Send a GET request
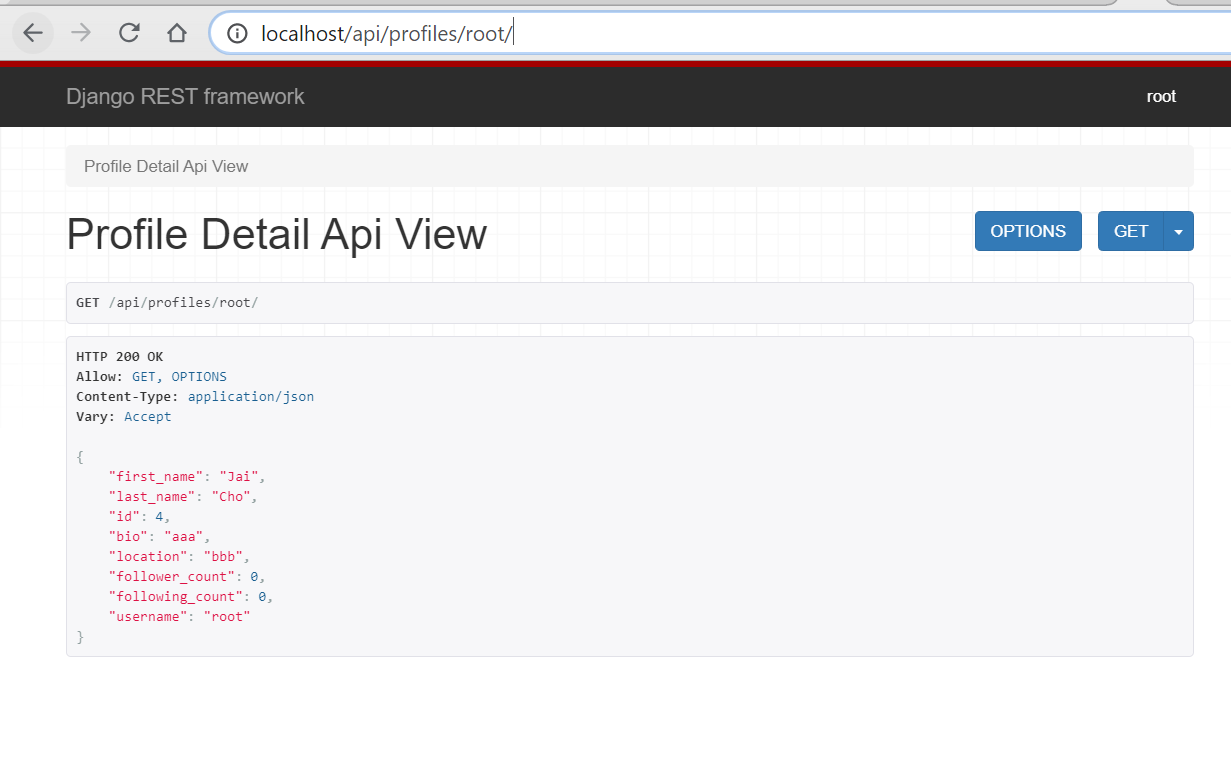This screenshot has width=1231, height=776. coord(1131,231)
